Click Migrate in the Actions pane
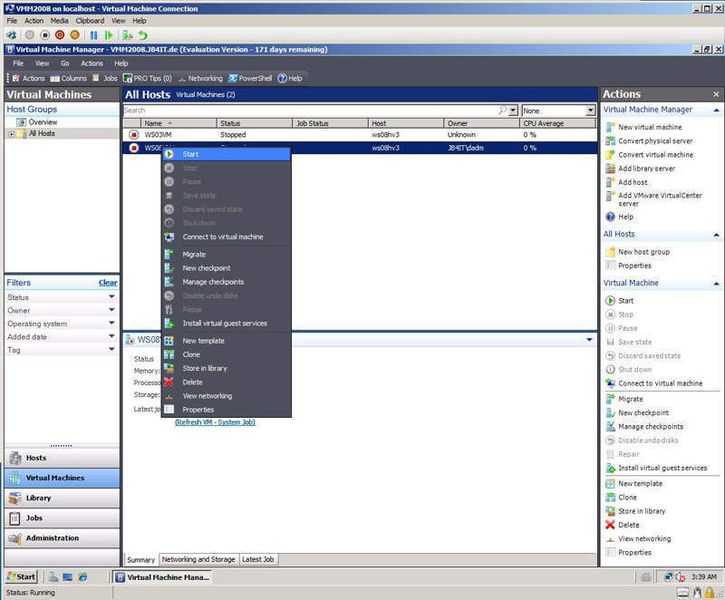The width and height of the screenshot is (725, 600). (630, 398)
